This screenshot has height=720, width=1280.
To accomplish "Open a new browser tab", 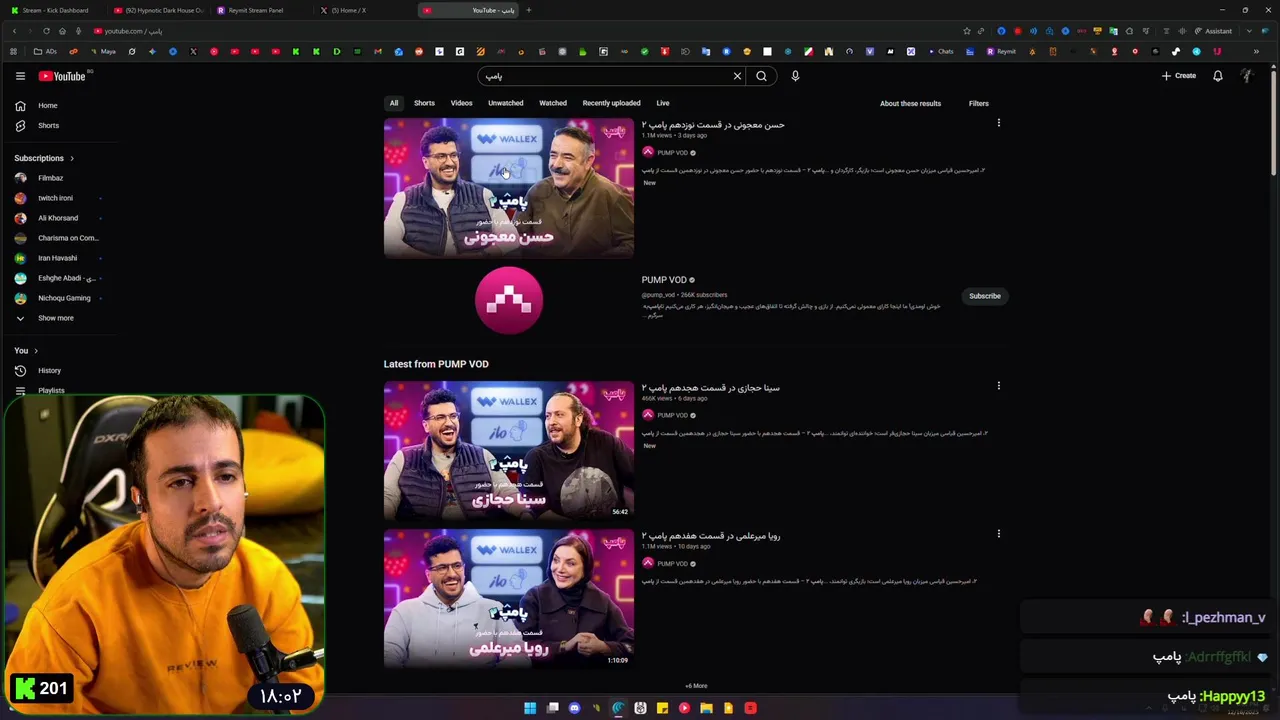I will tap(529, 10).
